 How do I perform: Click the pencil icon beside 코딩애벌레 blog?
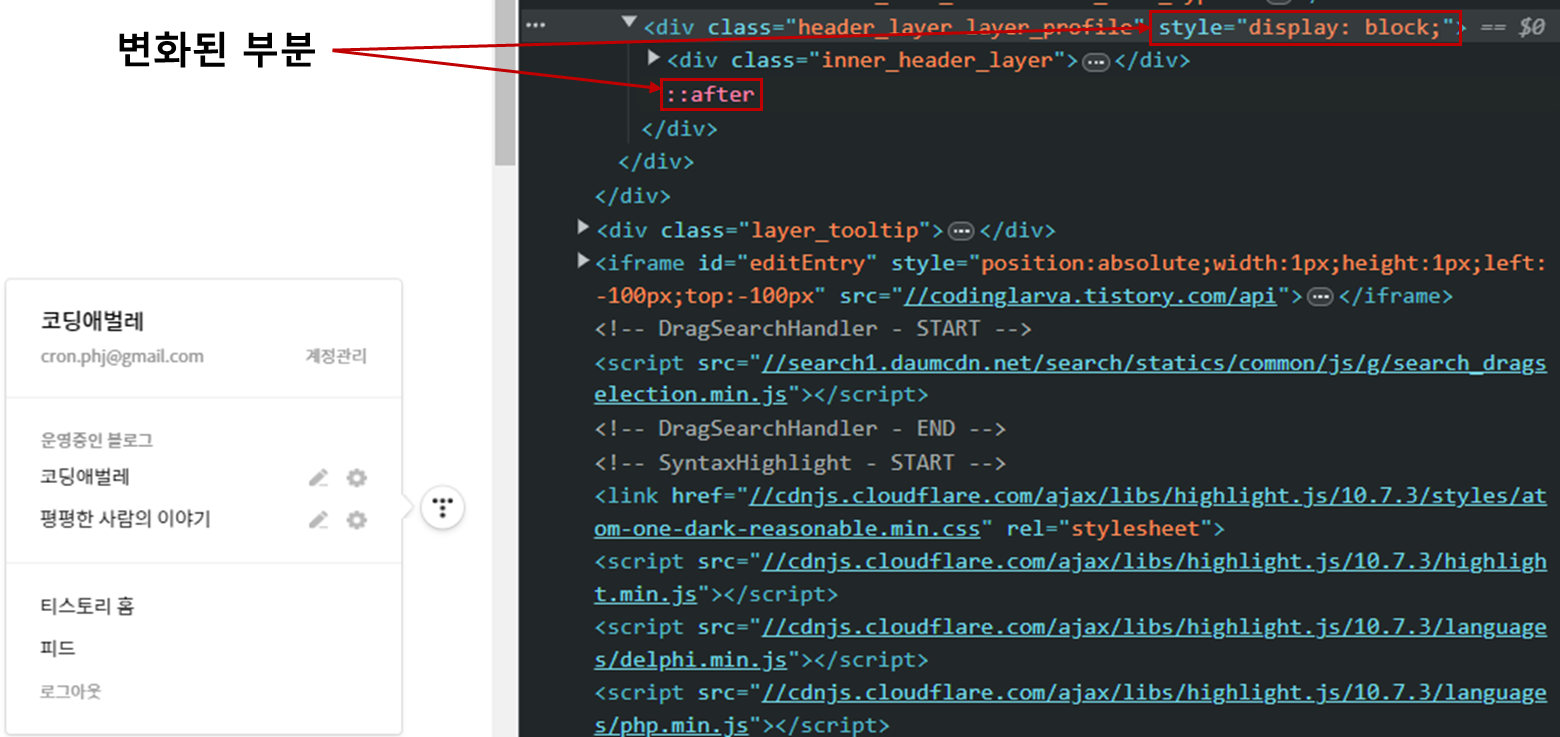(x=318, y=478)
